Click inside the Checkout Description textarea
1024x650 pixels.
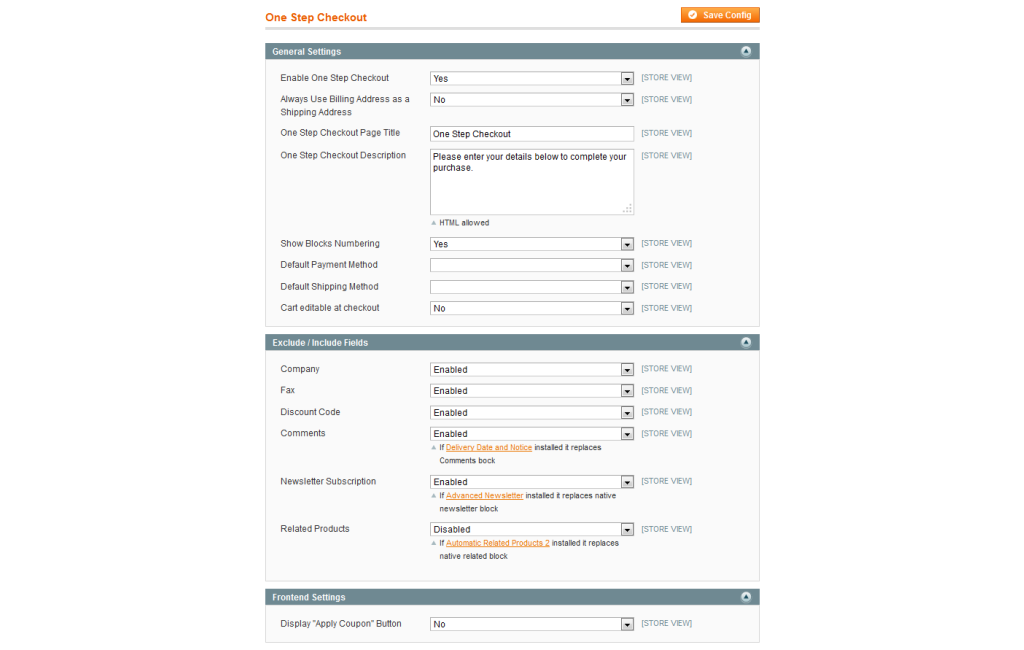click(532, 181)
